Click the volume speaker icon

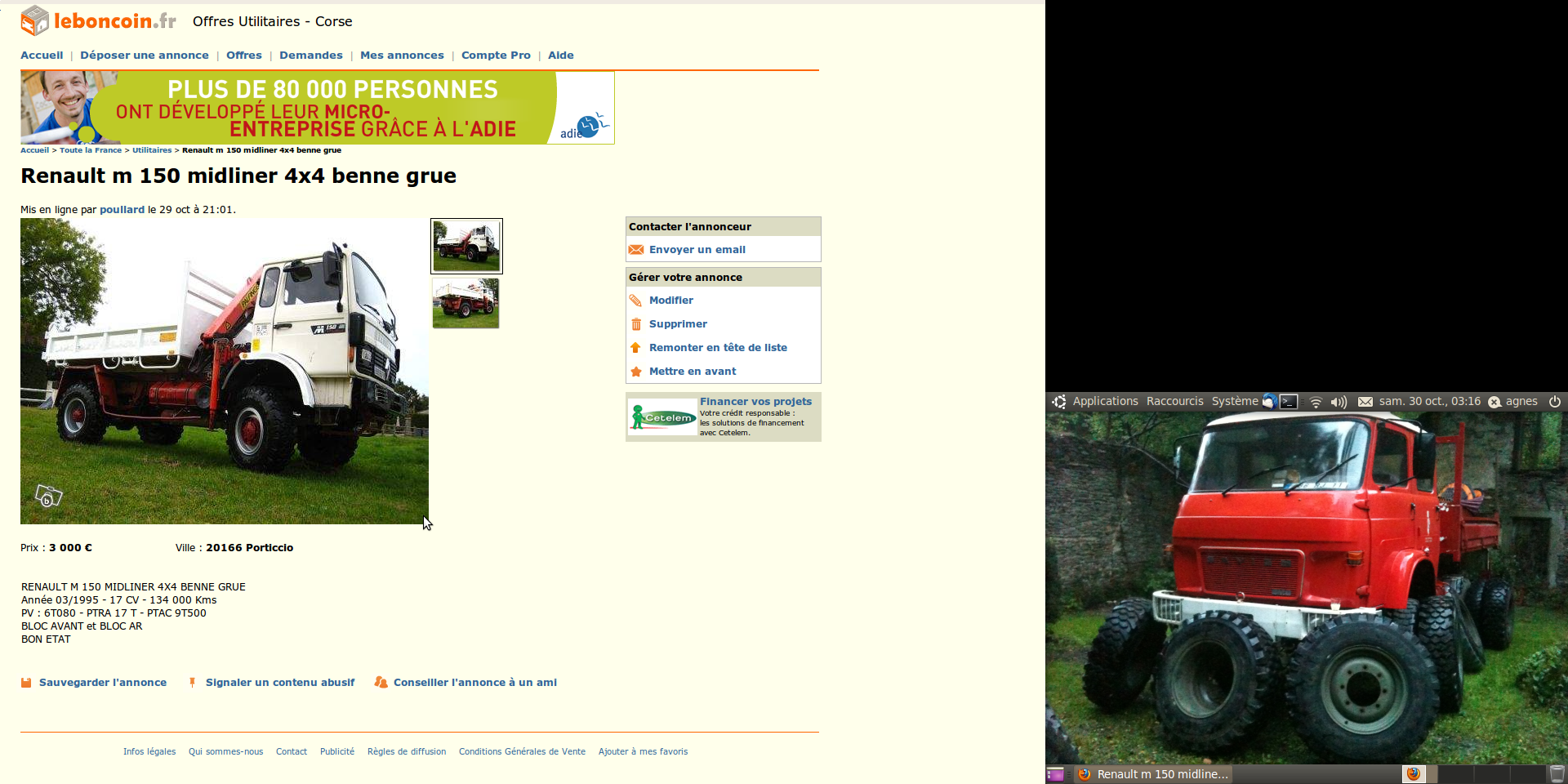pyautogui.click(x=1339, y=402)
